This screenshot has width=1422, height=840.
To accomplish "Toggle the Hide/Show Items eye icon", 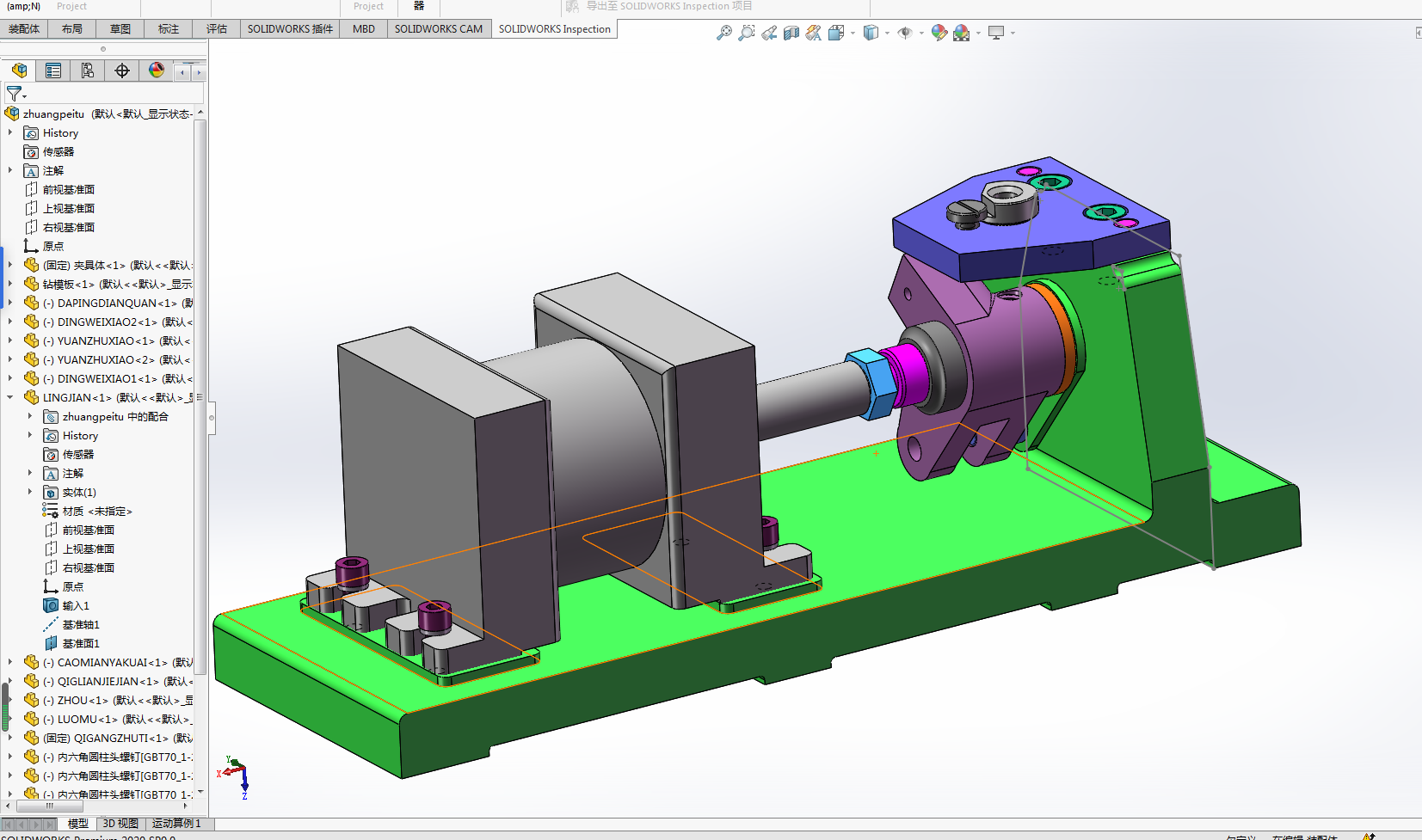I will [905, 33].
